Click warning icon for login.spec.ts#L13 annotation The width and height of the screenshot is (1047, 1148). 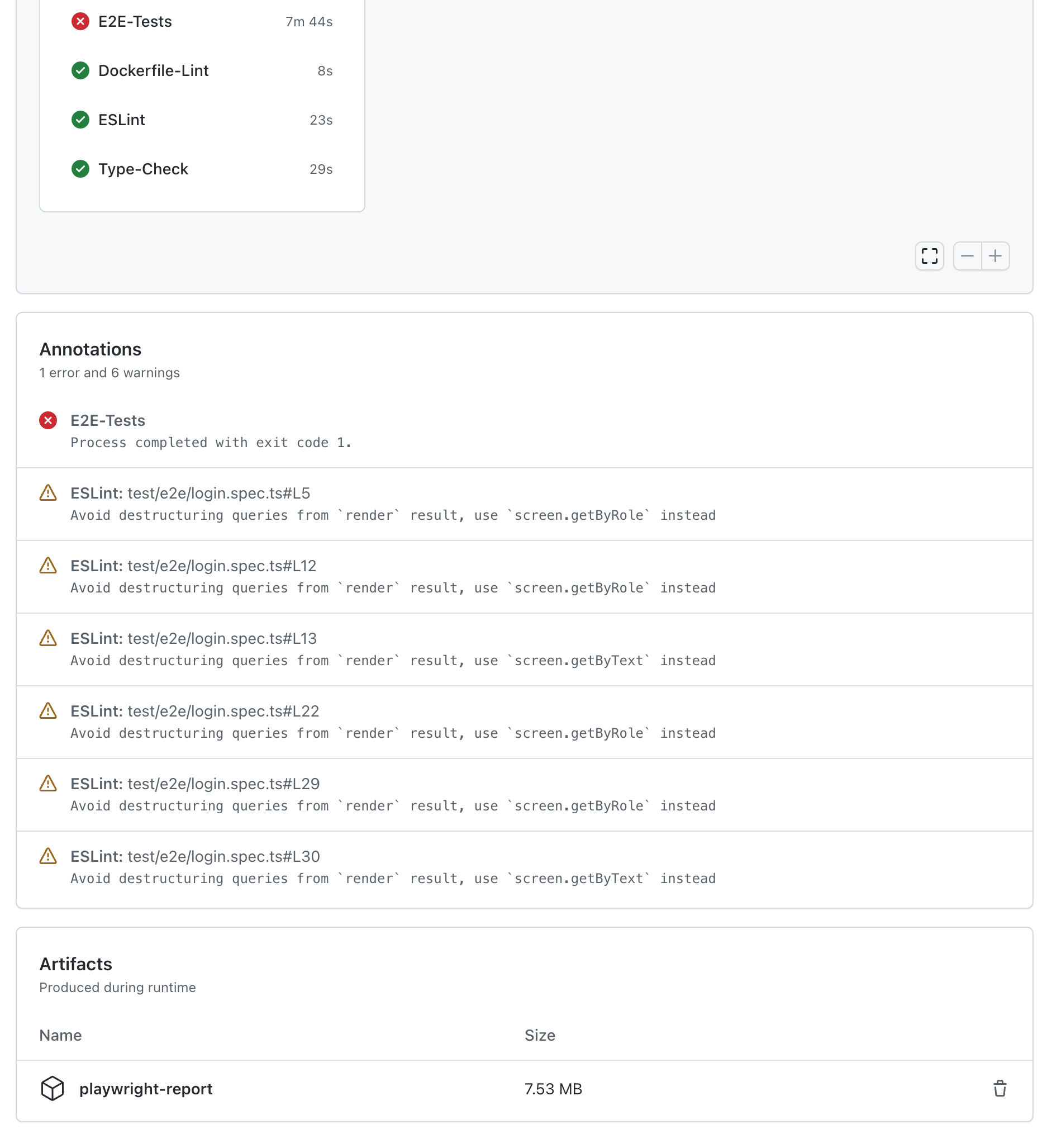point(48,638)
